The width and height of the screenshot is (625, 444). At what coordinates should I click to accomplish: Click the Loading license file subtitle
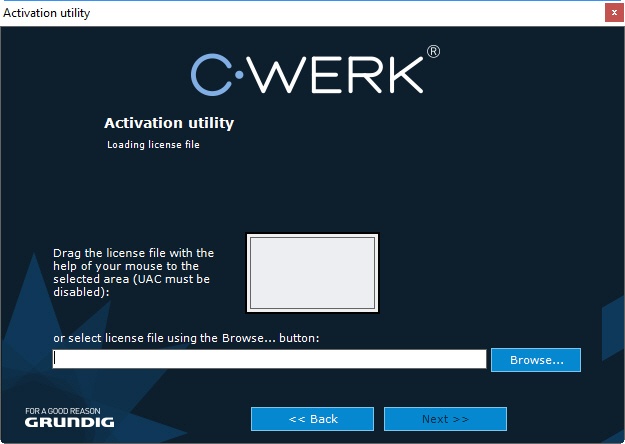(153, 145)
